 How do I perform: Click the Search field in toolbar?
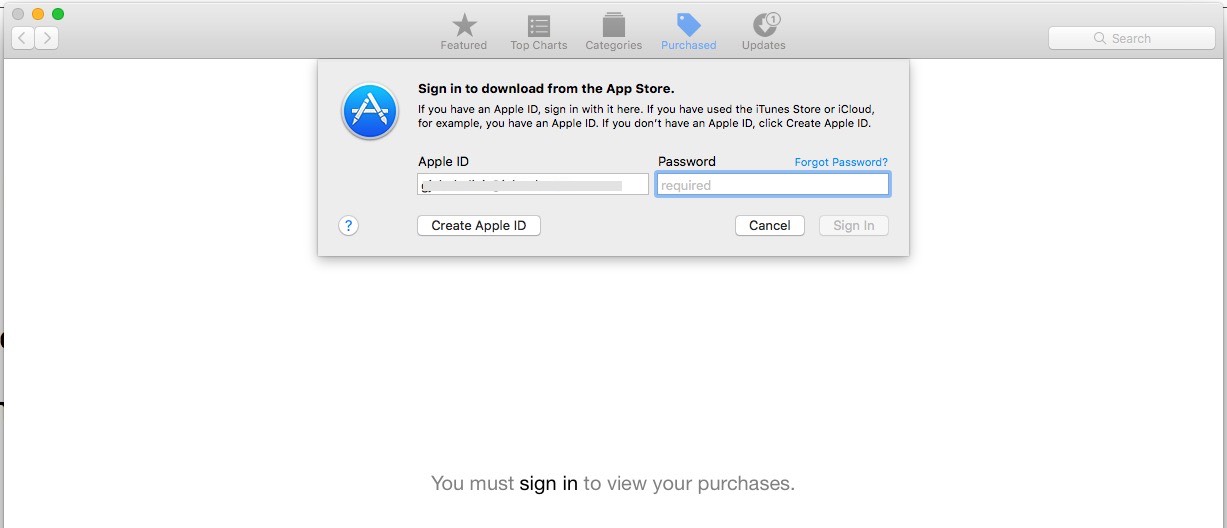click(1132, 38)
